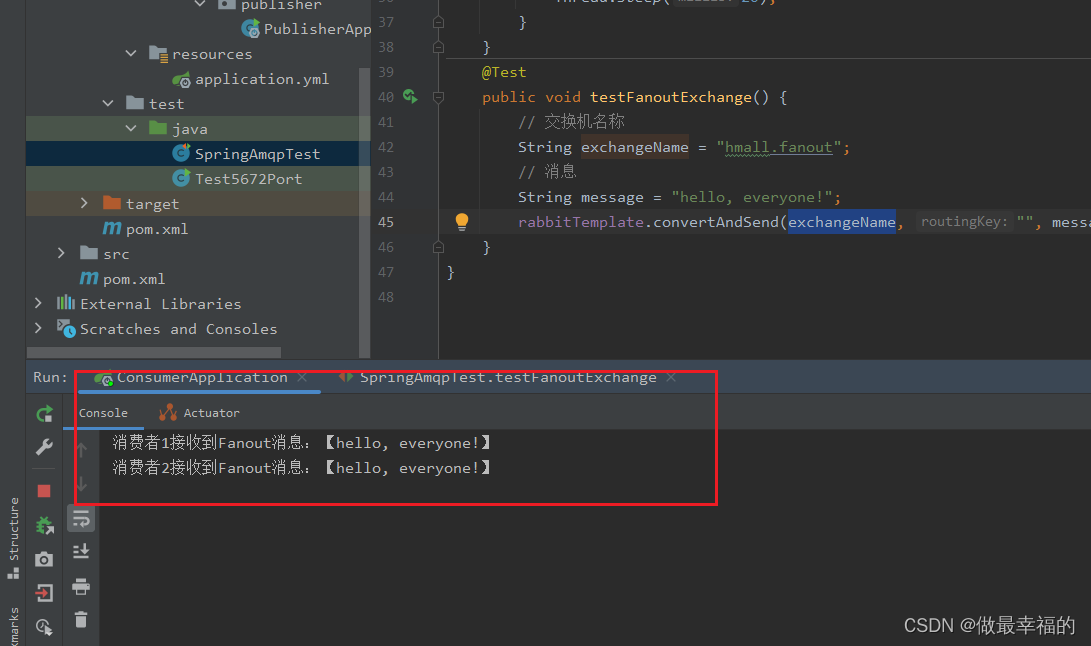The image size is (1091, 646).
Task: Click the exchangeName variable declaration
Action: [635, 148]
